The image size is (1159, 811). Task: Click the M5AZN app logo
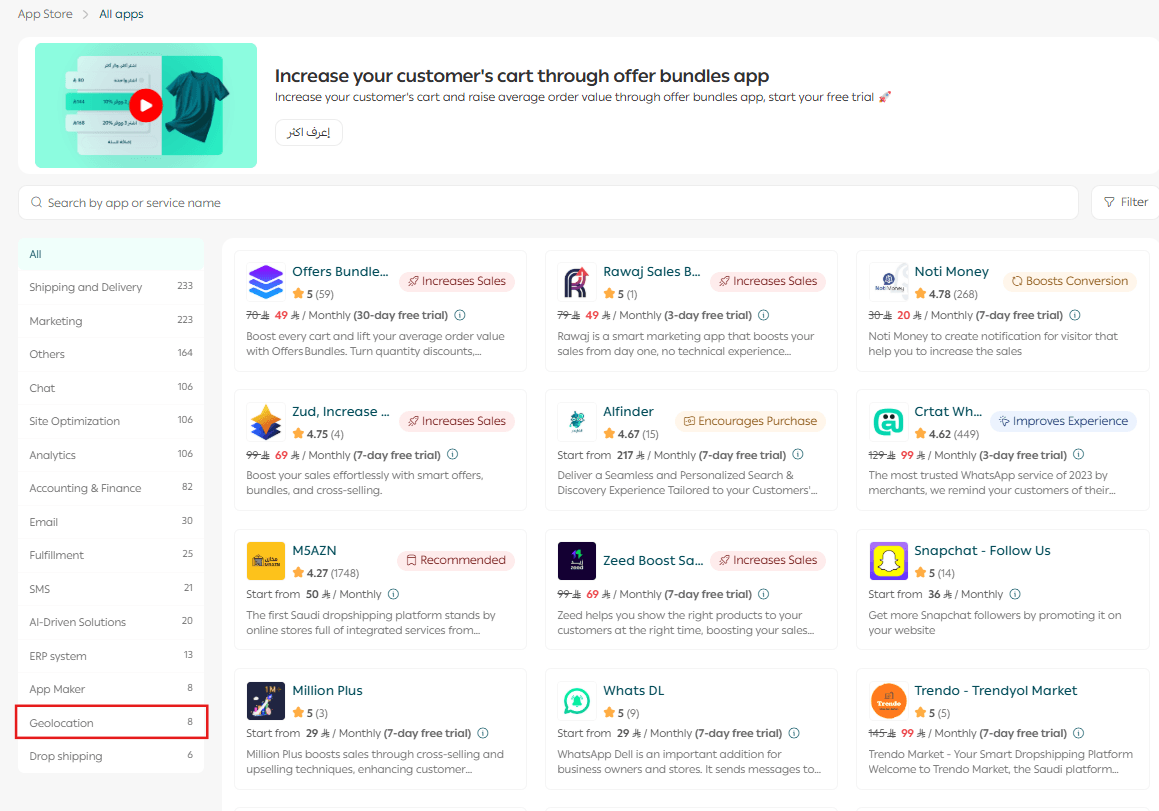pyautogui.click(x=265, y=561)
